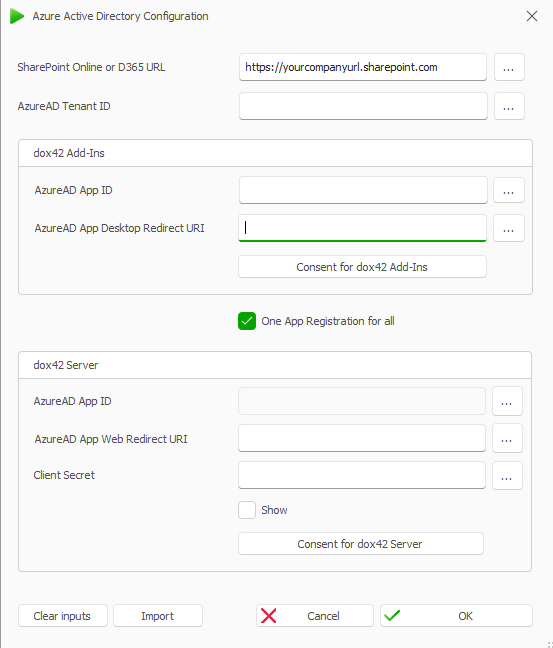Enable the Show client secret checkbox
Viewport: 553px width, 648px height.
(247, 510)
